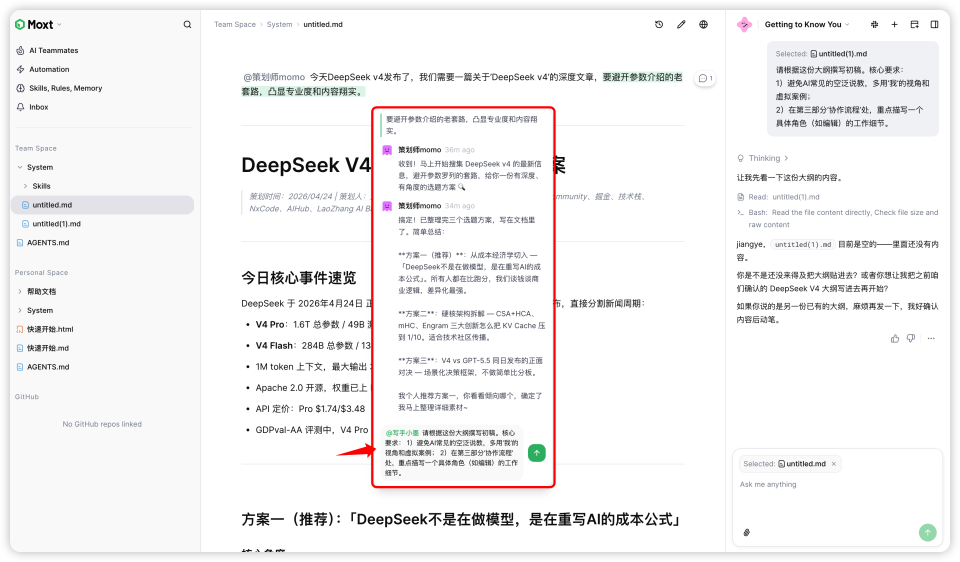This screenshot has height=562, width=960.
Task: Open Skills, Rules, Memory
Action: pos(66,88)
